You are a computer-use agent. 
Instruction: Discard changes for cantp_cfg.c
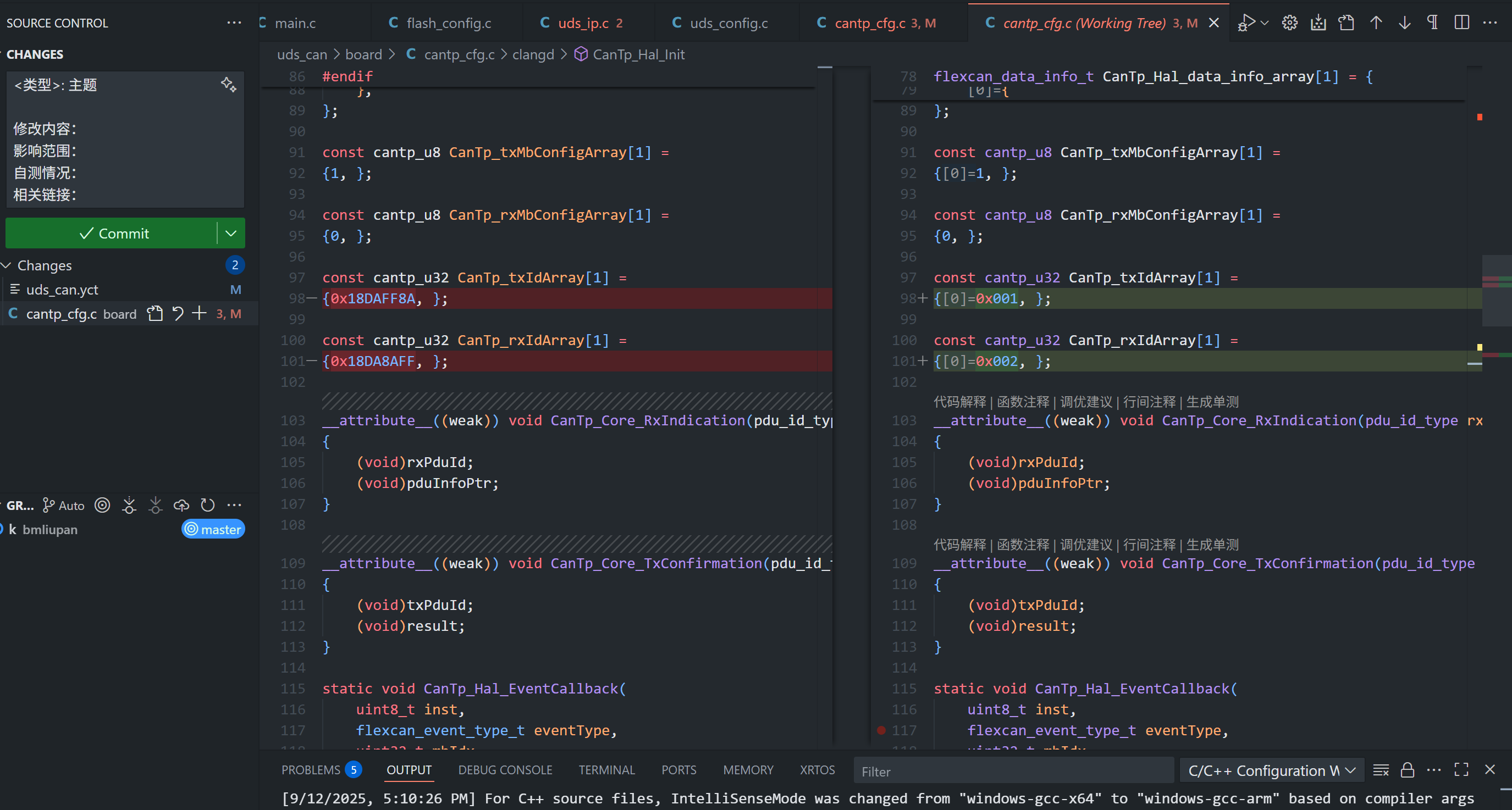[178, 313]
